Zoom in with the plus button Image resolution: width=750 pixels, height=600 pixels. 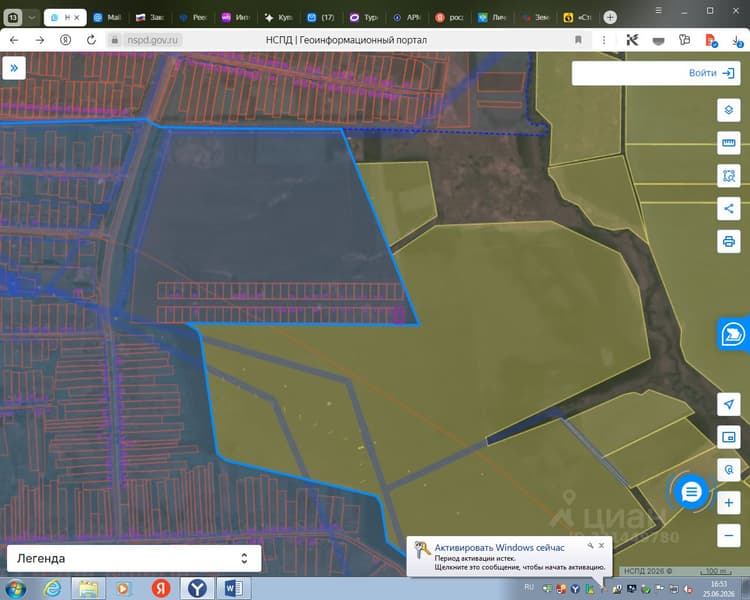pos(728,503)
